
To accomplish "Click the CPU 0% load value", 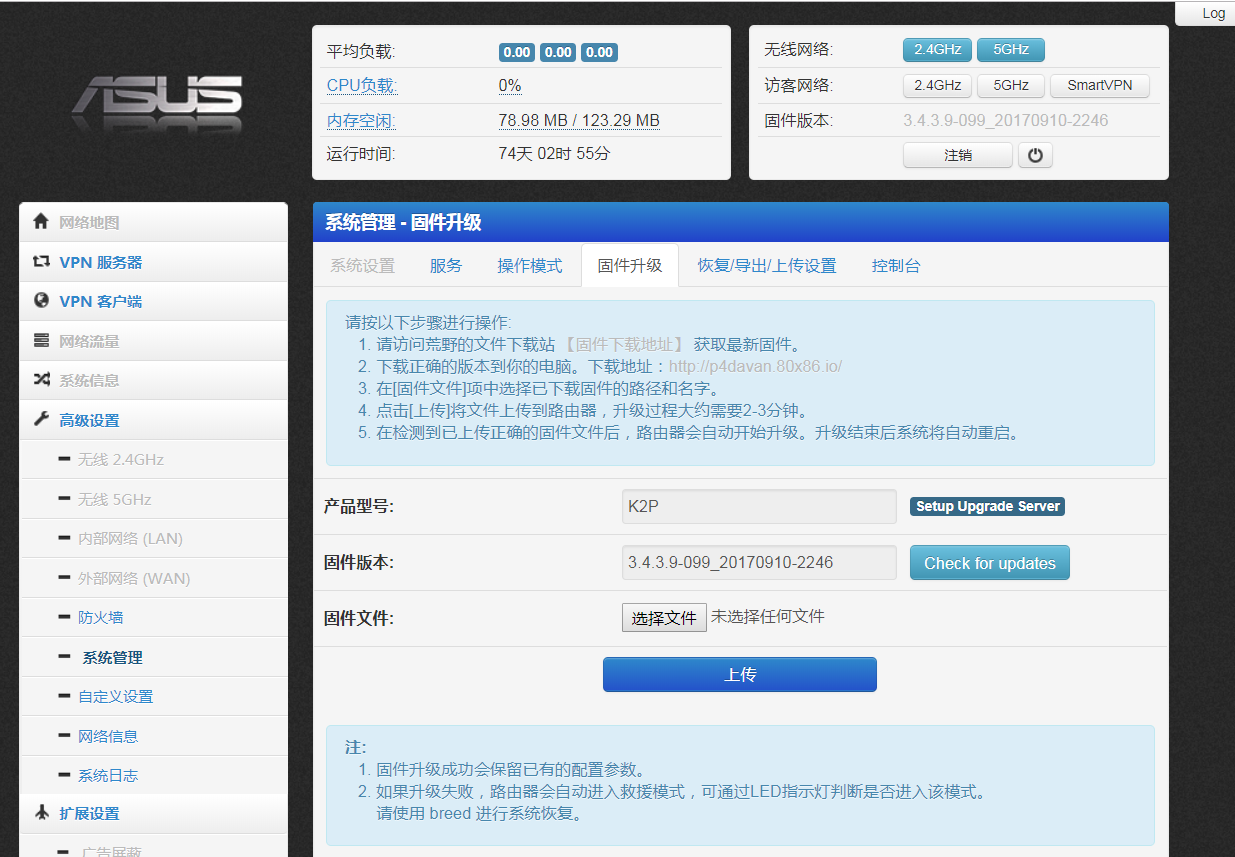I will 510,86.
